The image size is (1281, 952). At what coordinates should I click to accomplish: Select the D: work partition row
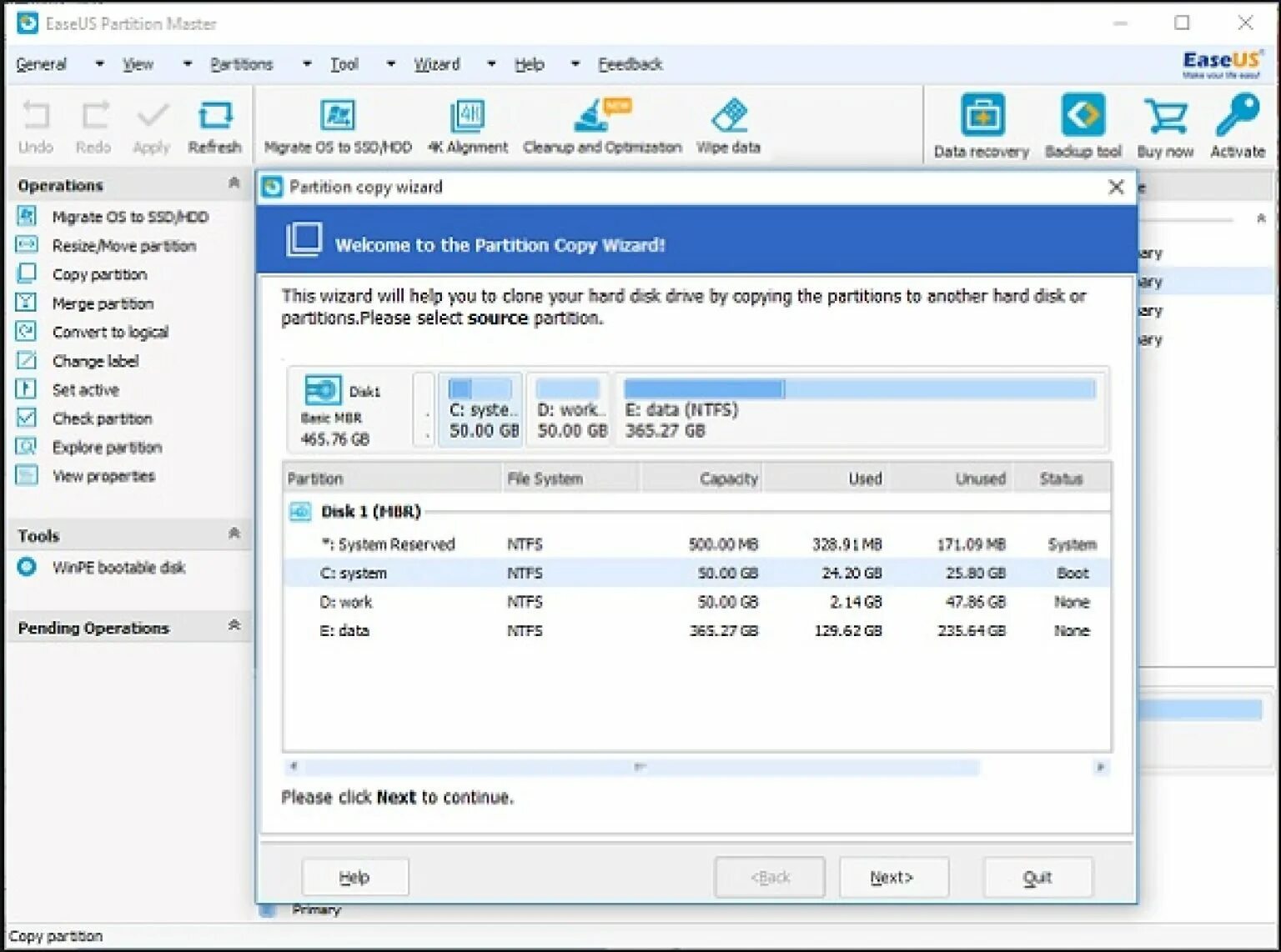click(697, 602)
